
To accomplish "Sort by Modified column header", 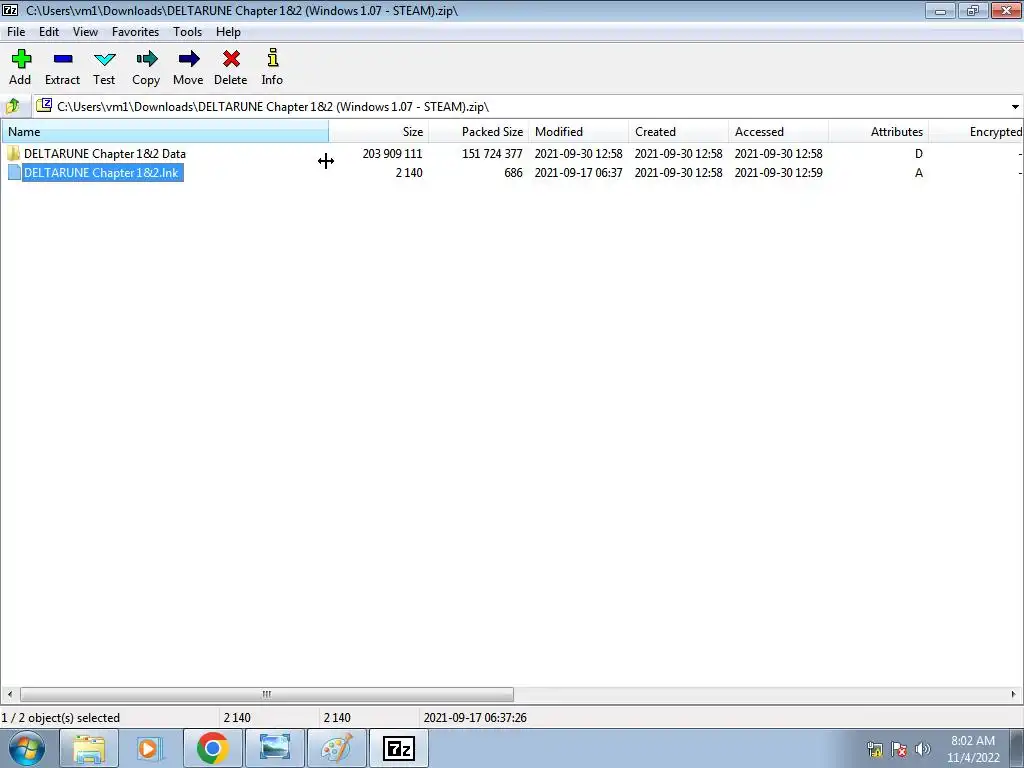I will (x=579, y=131).
